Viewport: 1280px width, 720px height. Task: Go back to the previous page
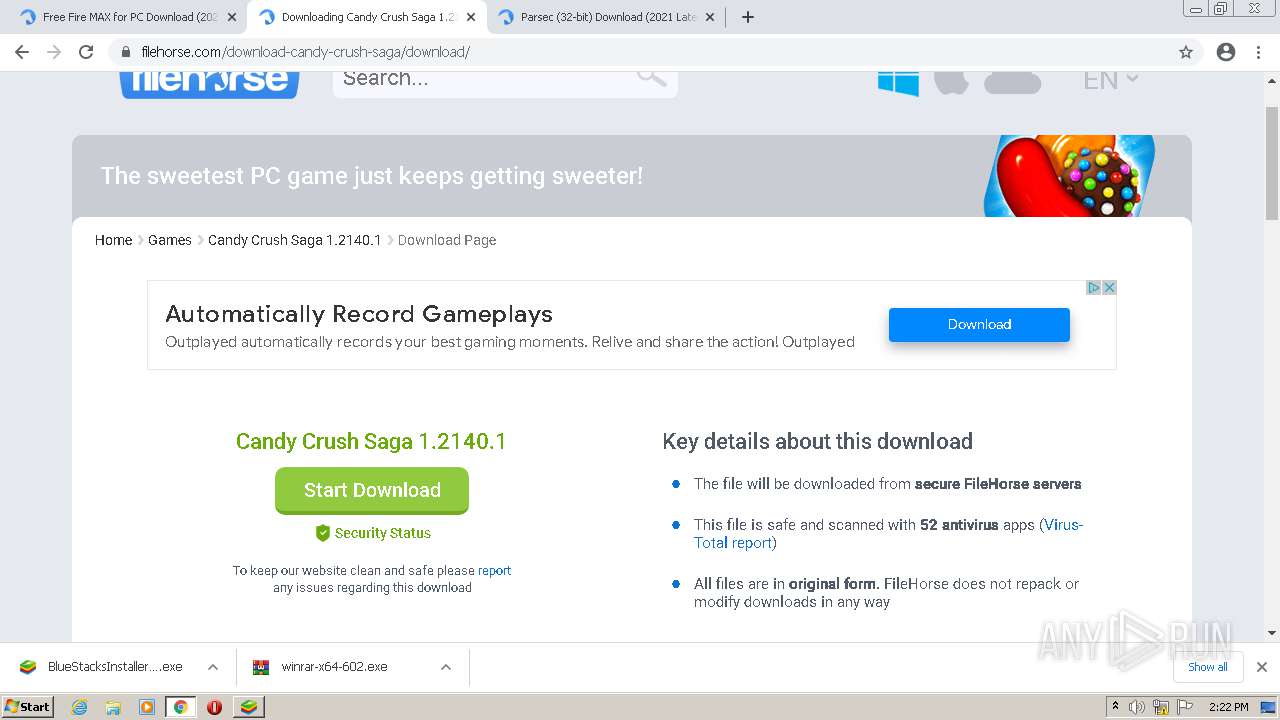point(22,52)
